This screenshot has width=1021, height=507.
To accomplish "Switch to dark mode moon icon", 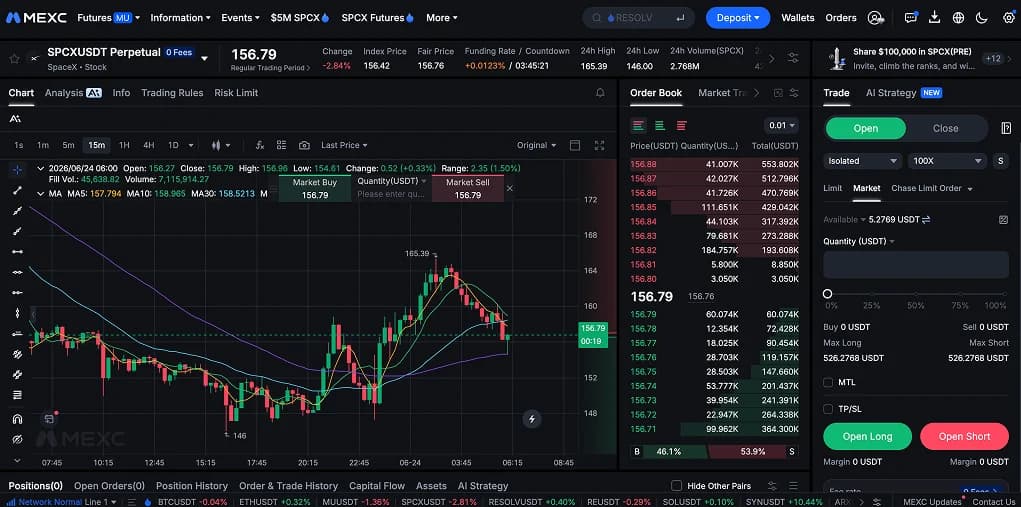I will point(982,18).
